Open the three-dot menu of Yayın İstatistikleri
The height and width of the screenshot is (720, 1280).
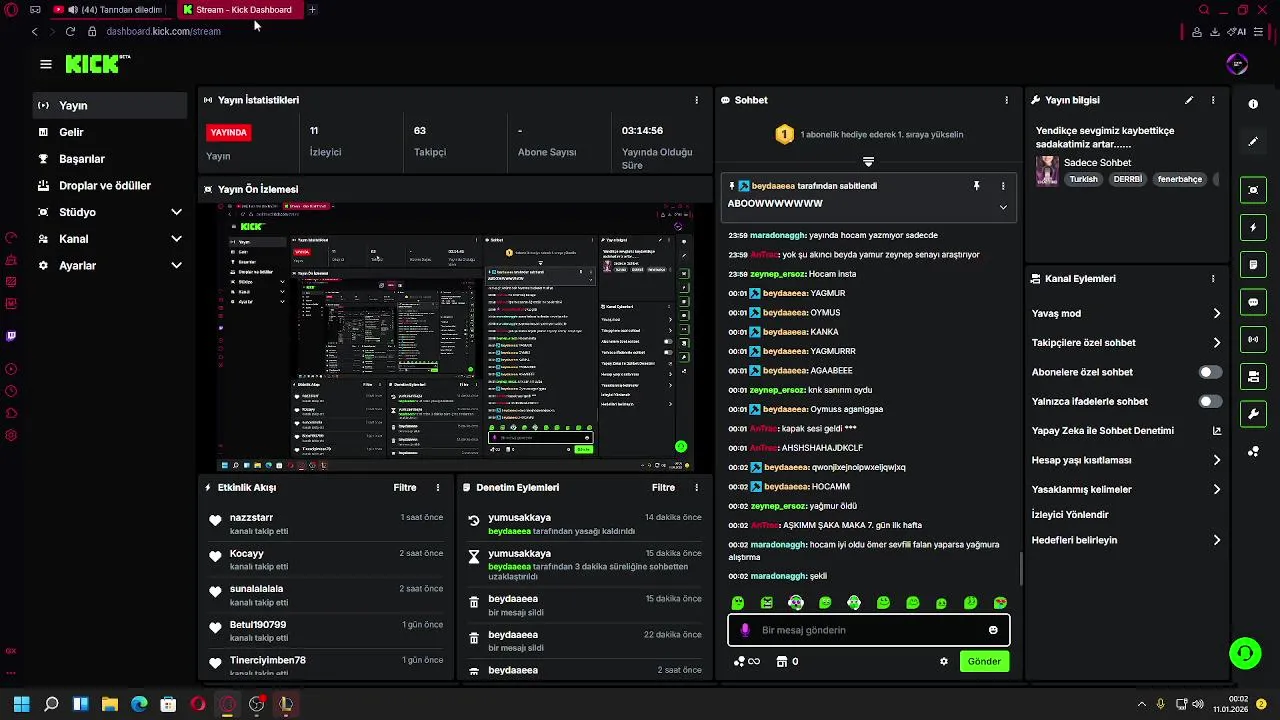pyautogui.click(x=696, y=100)
